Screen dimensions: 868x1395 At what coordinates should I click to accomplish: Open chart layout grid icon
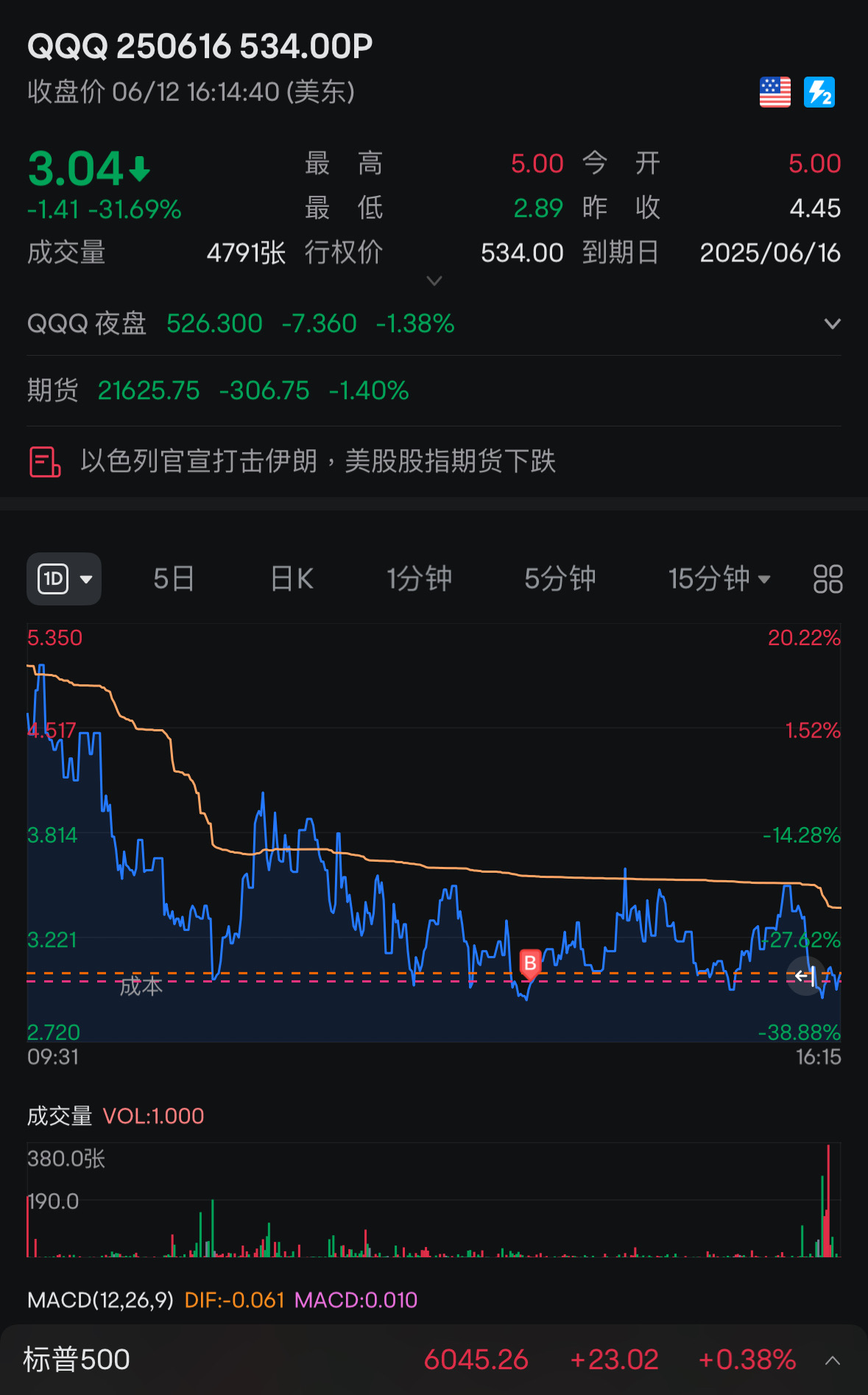point(828,579)
